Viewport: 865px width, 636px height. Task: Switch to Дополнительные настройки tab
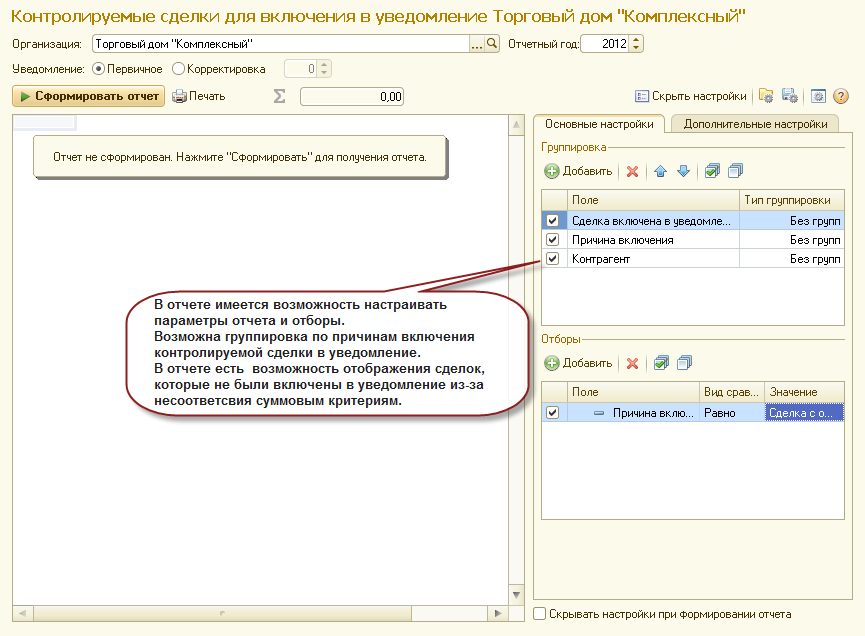click(x=755, y=124)
